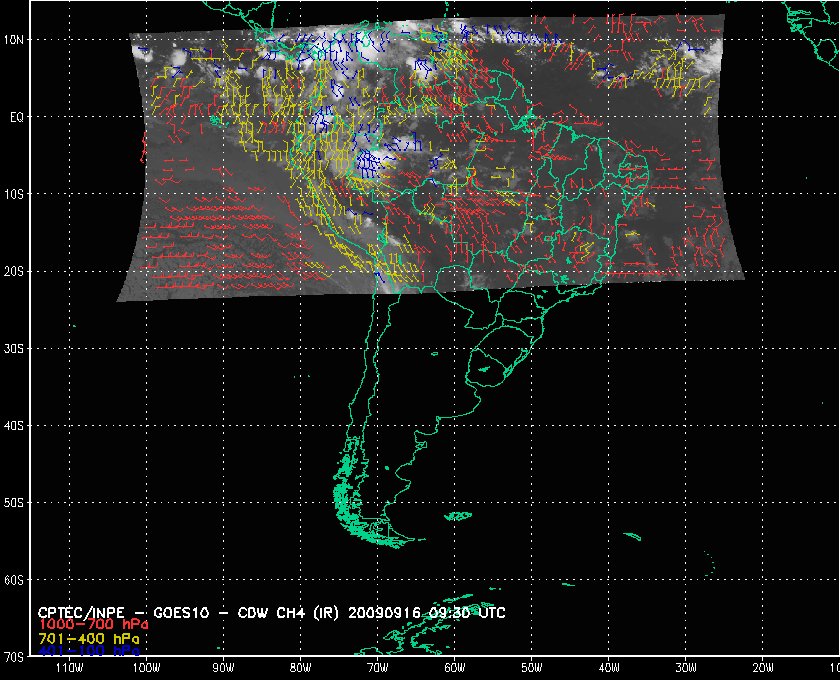Screen dimensions: 840x680
Task: Click the 20S latitude label
Action: click(14, 272)
